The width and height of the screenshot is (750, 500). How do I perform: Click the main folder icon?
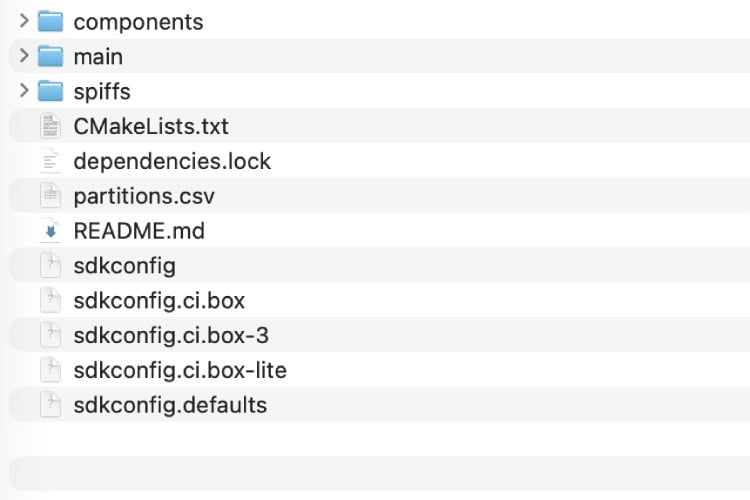click(x=50, y=56)
